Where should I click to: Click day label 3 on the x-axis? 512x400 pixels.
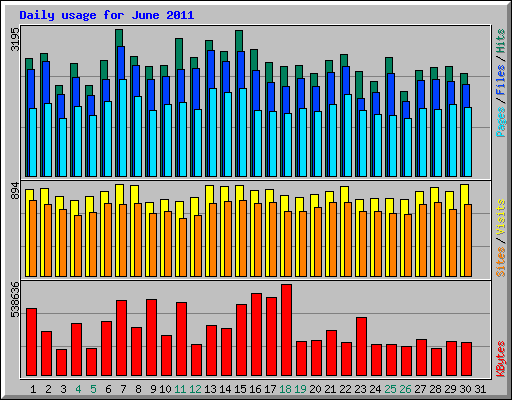point(63,389)
